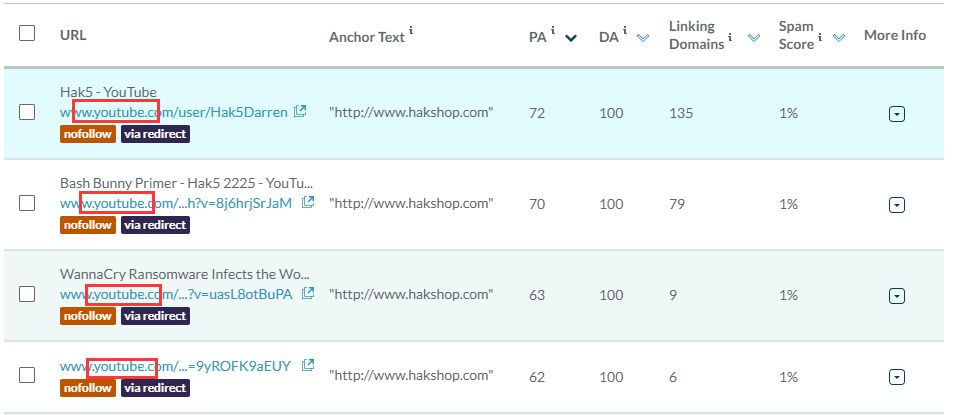
Task: Sort by PA using the down arrow
Action: 571,38
